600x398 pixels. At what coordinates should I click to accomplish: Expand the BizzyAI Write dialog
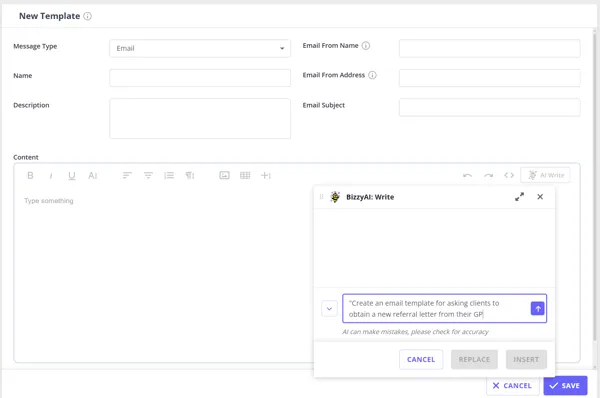click(519, 197)
